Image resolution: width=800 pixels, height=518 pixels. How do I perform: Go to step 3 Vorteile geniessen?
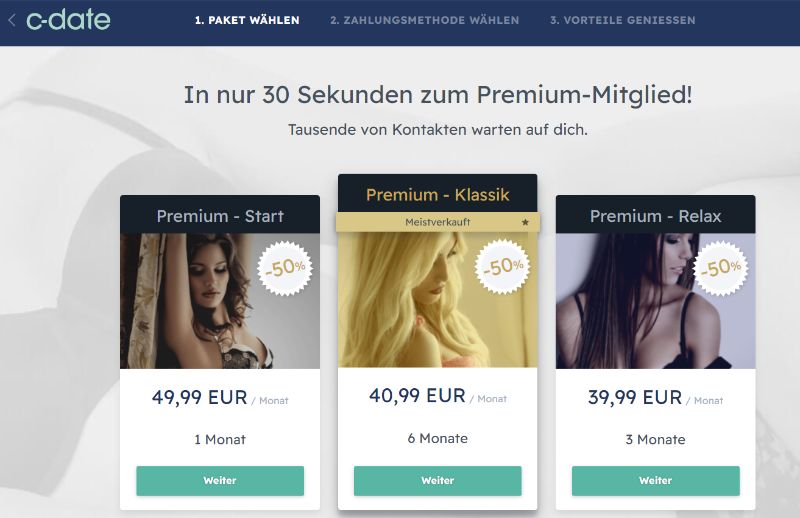click(622, 20)
